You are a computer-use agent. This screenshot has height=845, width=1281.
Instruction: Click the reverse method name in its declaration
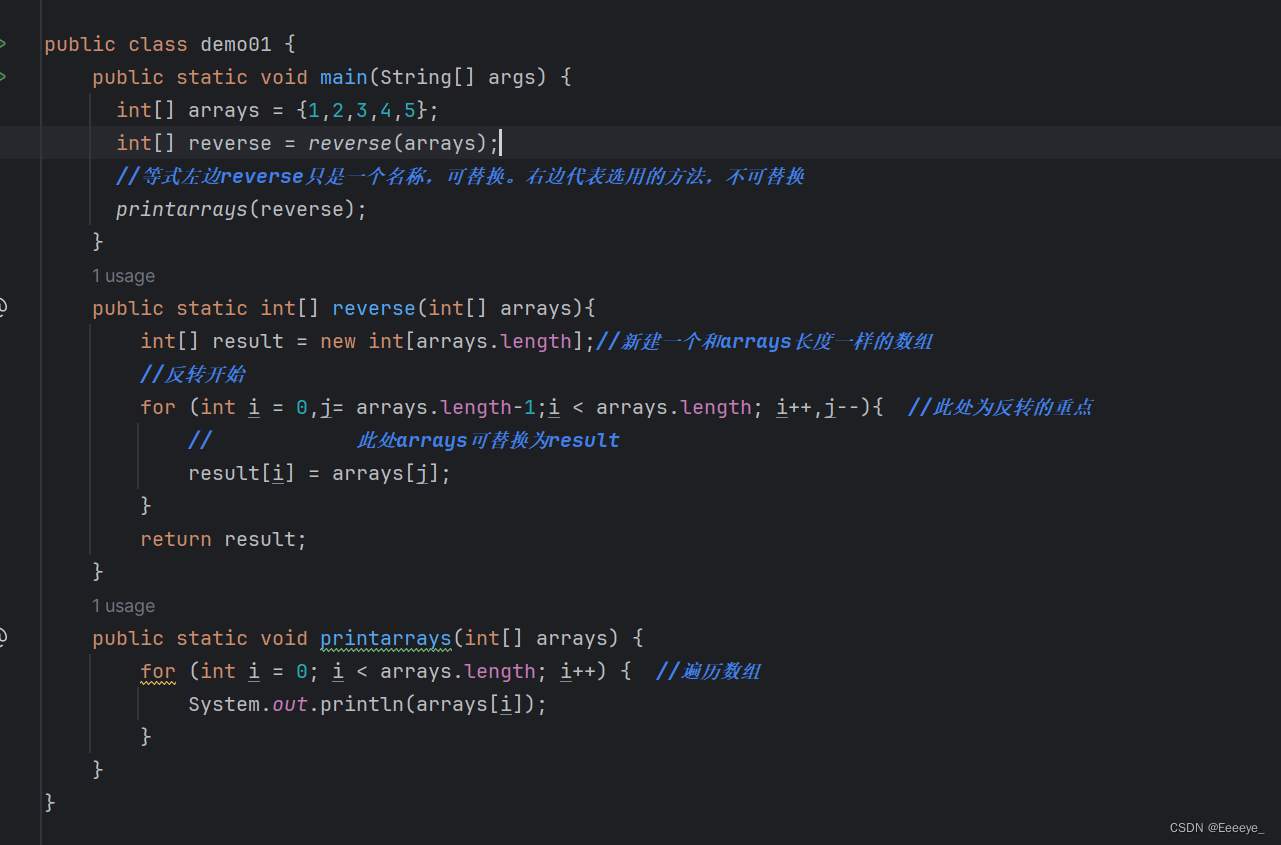coord(374,308)
